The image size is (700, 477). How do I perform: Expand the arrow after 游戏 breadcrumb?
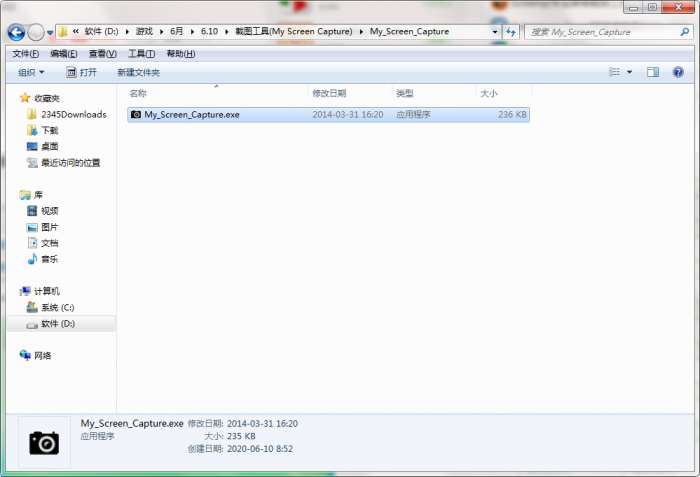click(161, 32)
